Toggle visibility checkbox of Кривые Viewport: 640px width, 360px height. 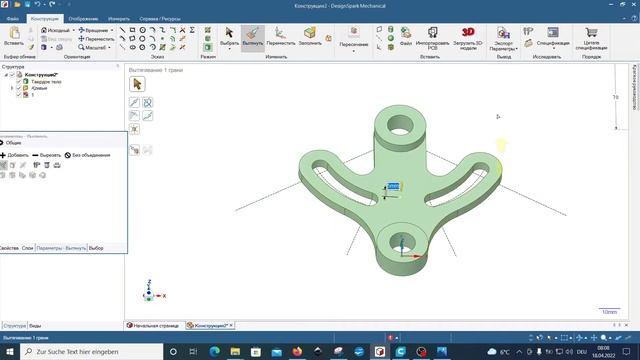(19, 88)
